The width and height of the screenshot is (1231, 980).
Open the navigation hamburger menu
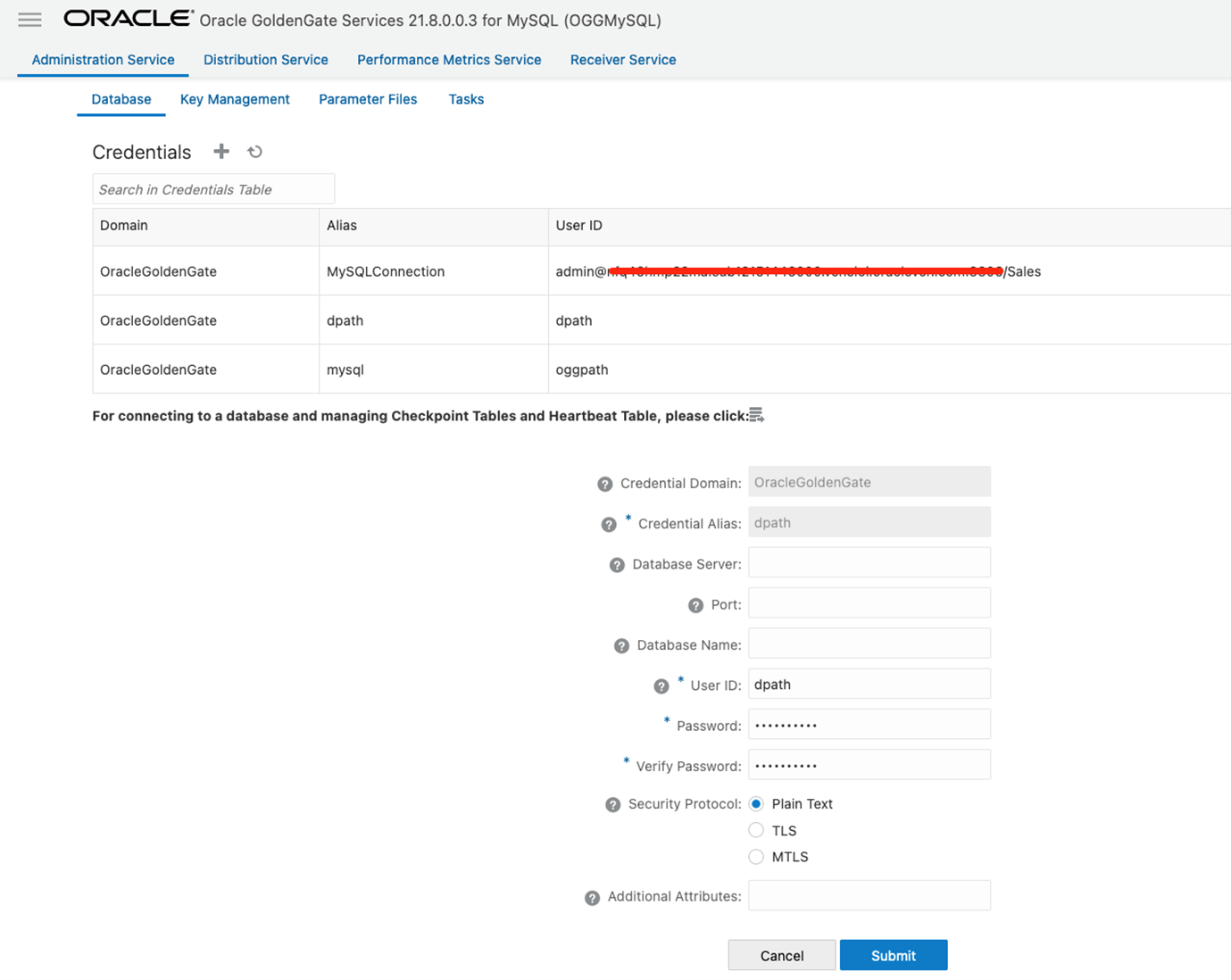tap(29, 20)
